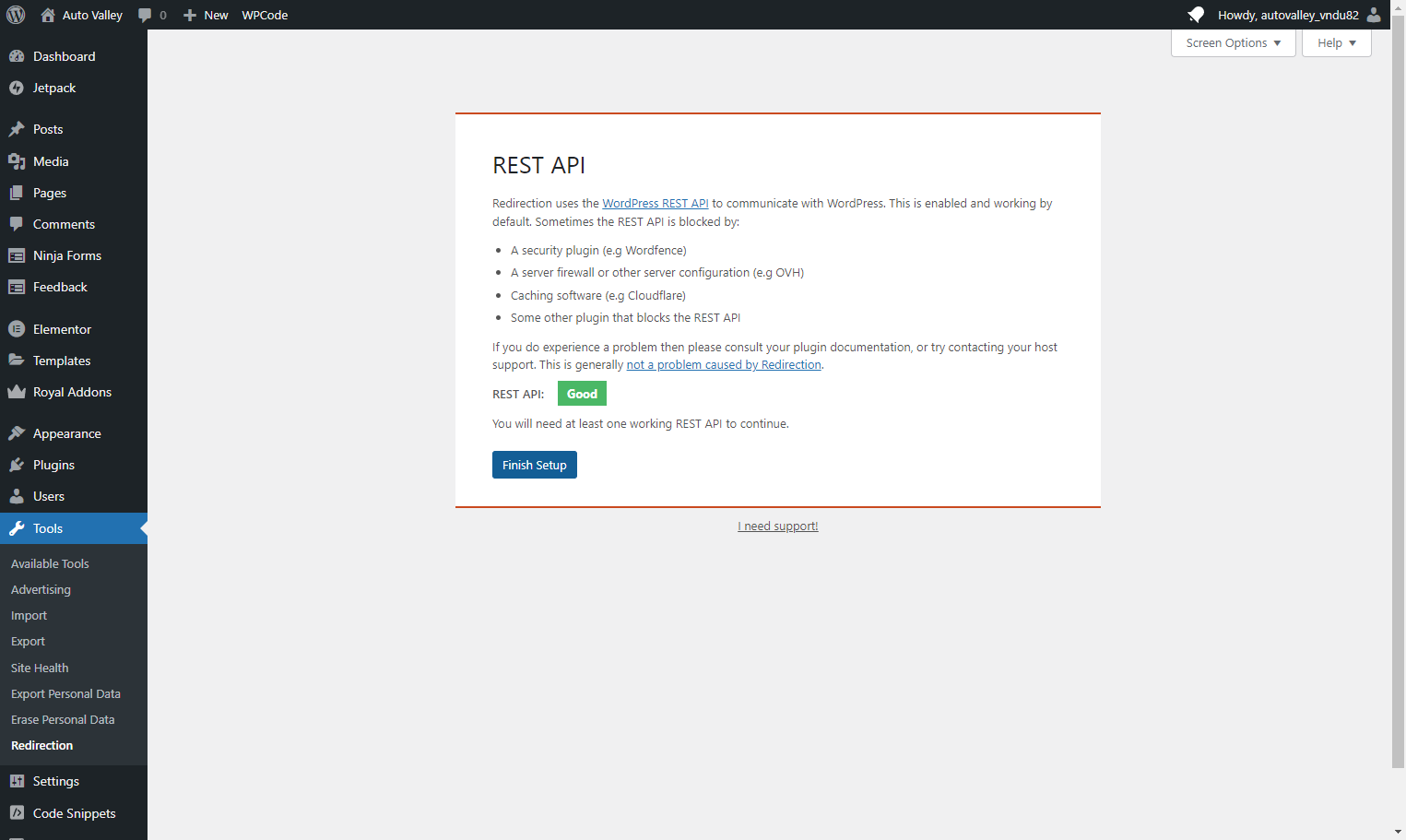Click the user avatar icon

(1374, 15)
